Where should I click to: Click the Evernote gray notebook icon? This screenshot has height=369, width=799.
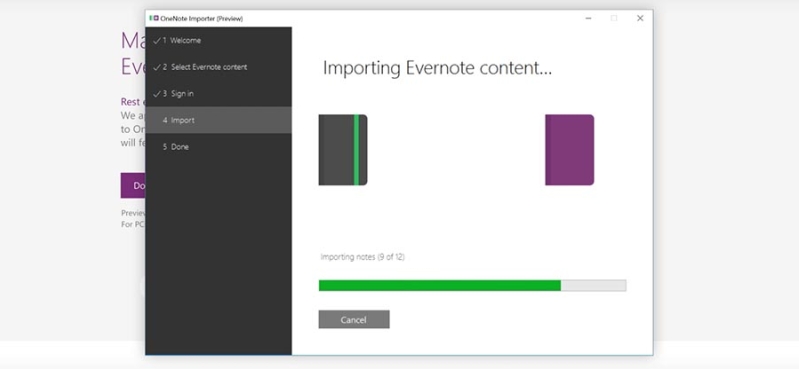[343, 150]
